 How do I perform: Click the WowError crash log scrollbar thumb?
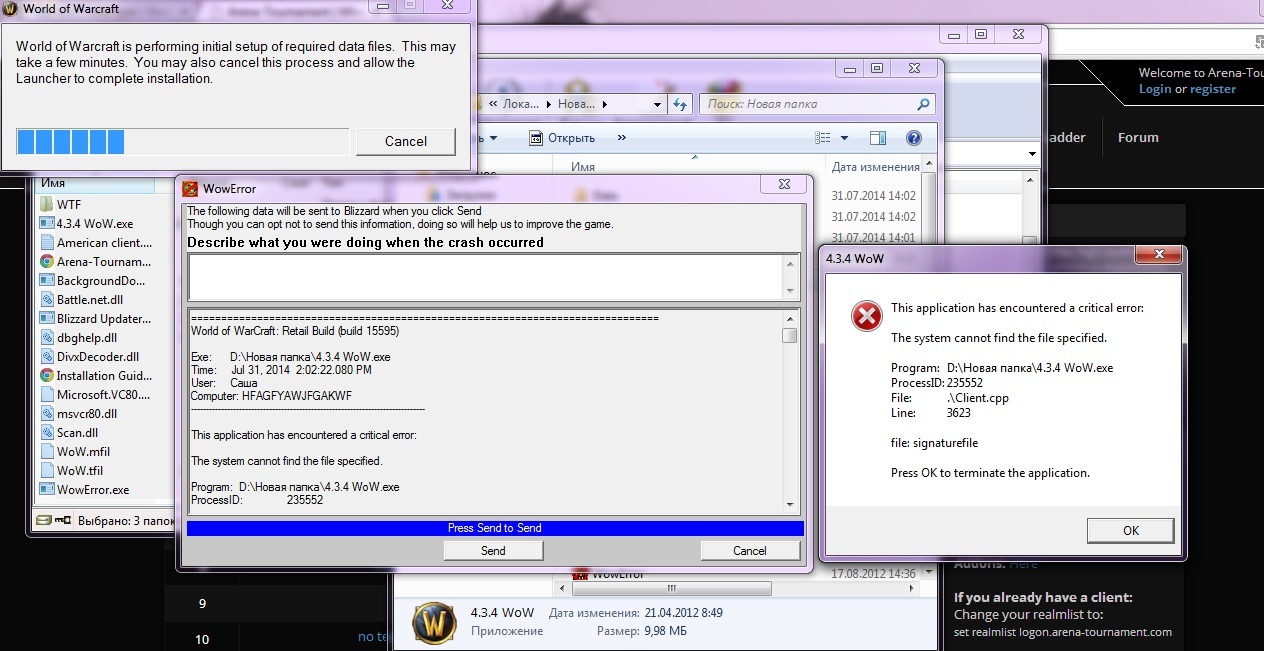click(x=790, y=335)
